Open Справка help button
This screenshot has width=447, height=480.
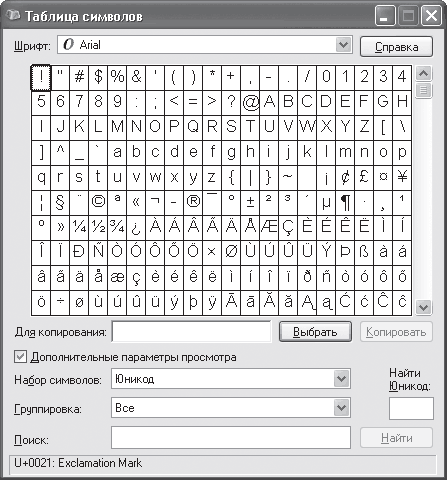point(396,47)
